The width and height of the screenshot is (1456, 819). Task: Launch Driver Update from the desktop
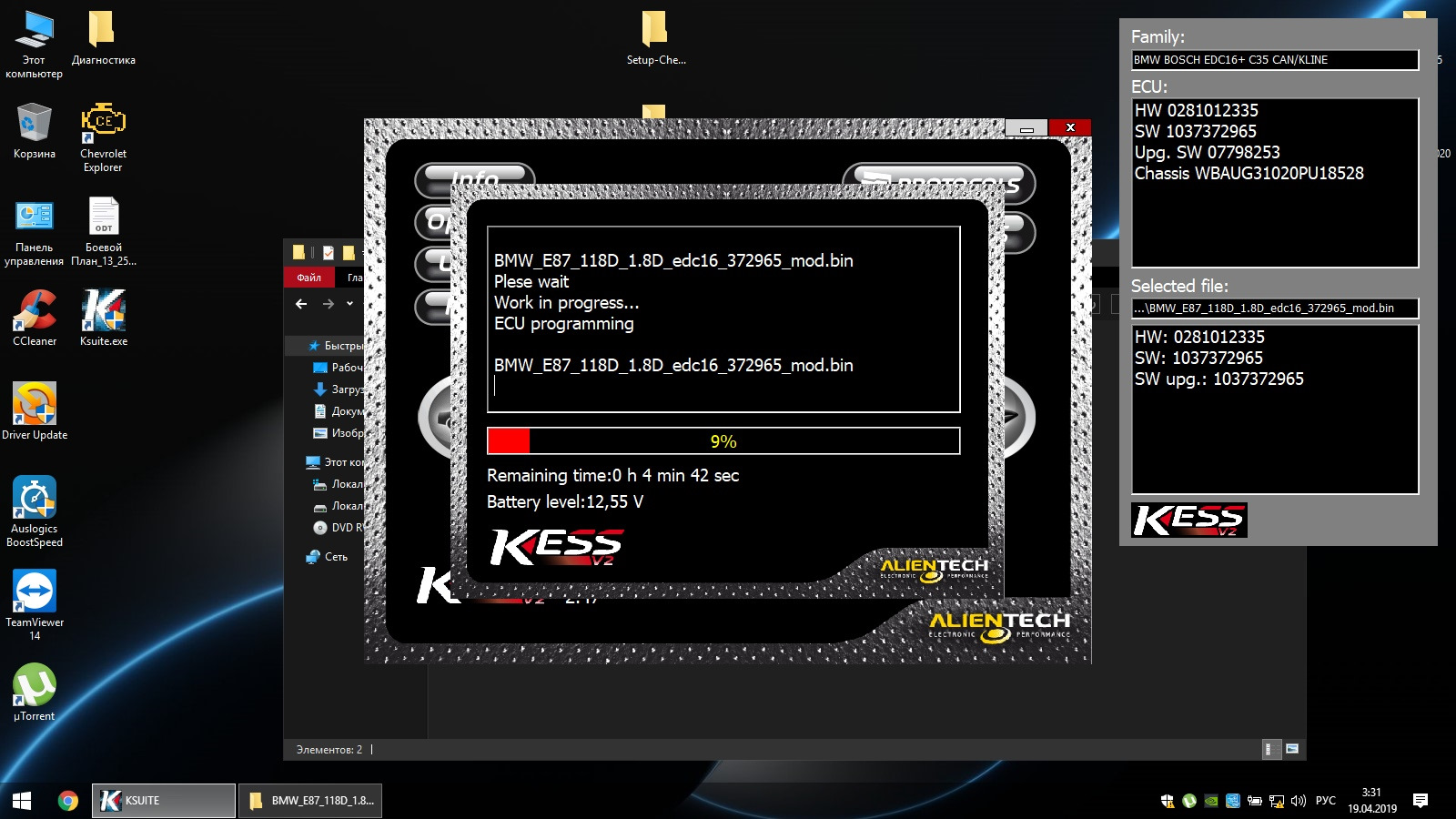[34, 411]
